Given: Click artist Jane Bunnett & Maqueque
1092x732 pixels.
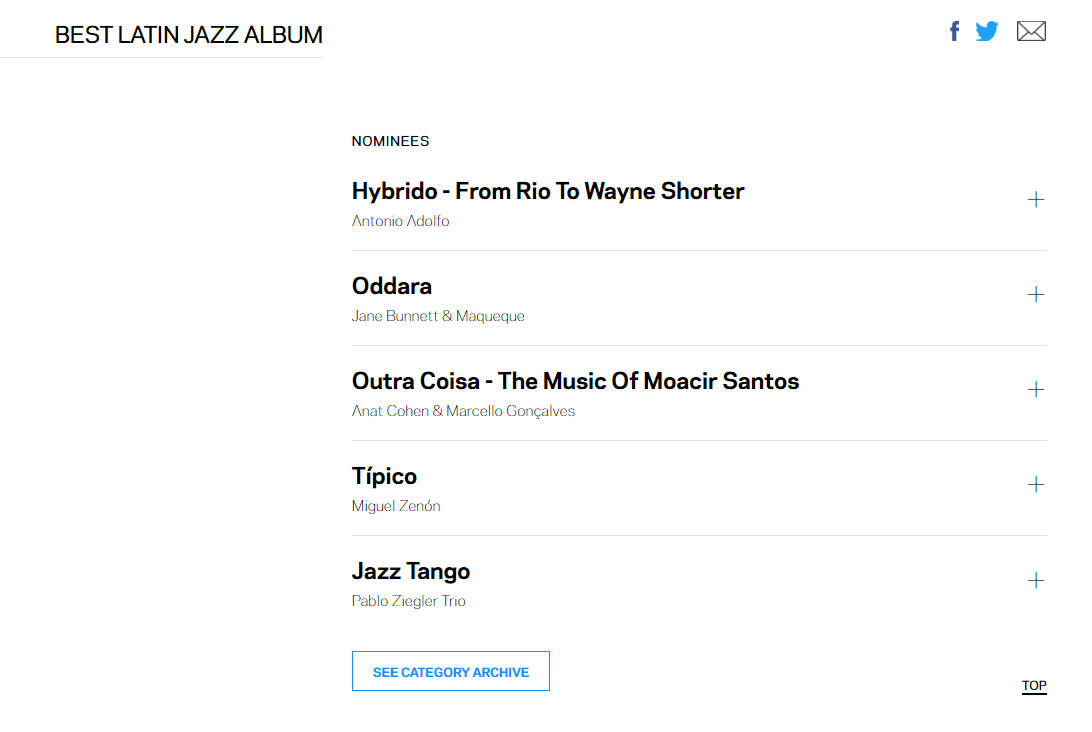Looking at the screenshot, I should (x=438, y=316).
